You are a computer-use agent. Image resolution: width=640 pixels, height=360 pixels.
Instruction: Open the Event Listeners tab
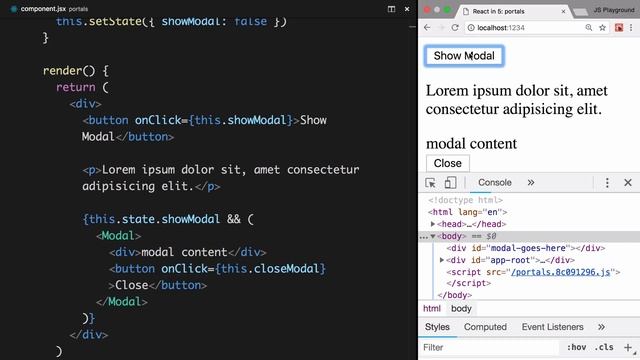tap(553, 327)
